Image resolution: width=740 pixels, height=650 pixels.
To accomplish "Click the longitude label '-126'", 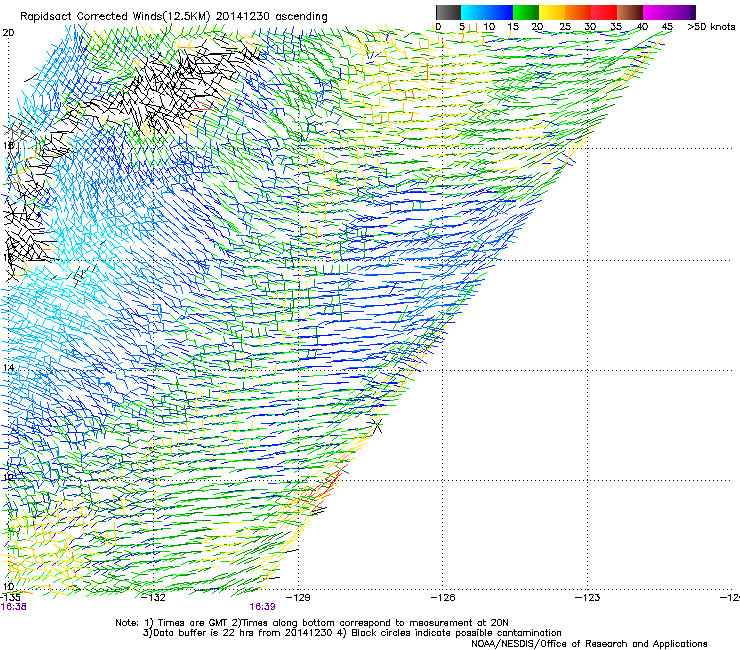I will coord(443,598).
